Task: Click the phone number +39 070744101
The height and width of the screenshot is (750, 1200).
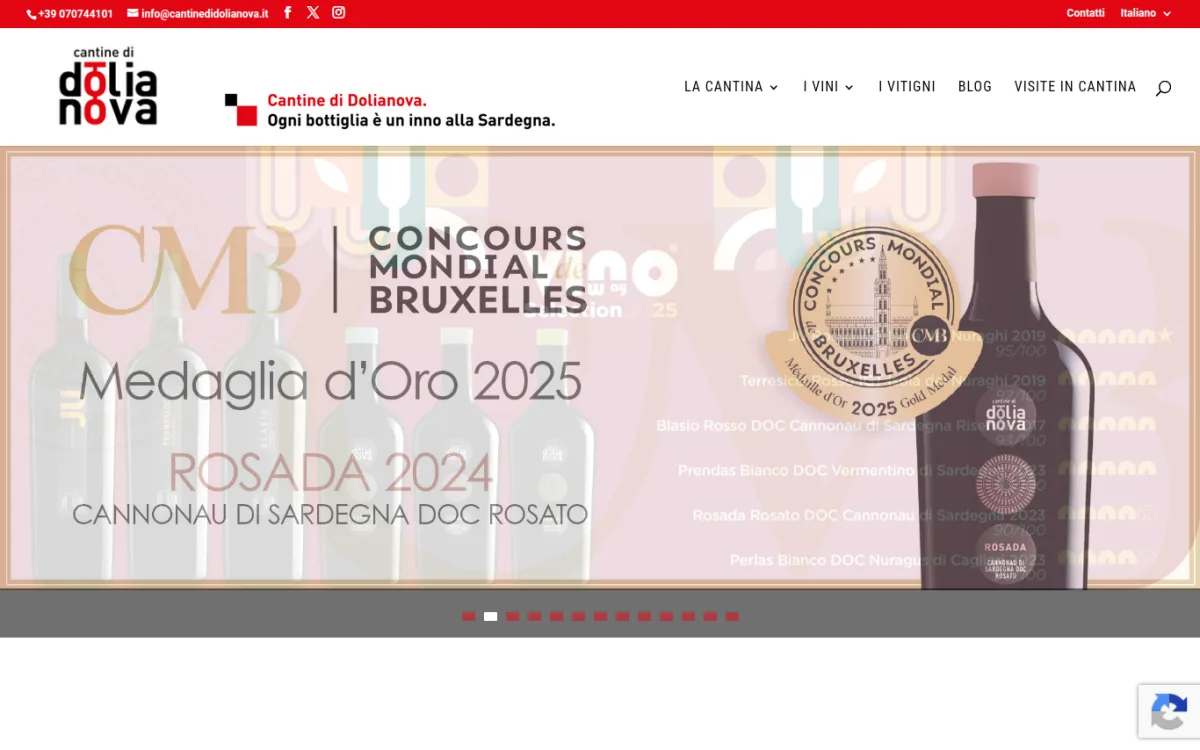Action: tap(70, 14)
